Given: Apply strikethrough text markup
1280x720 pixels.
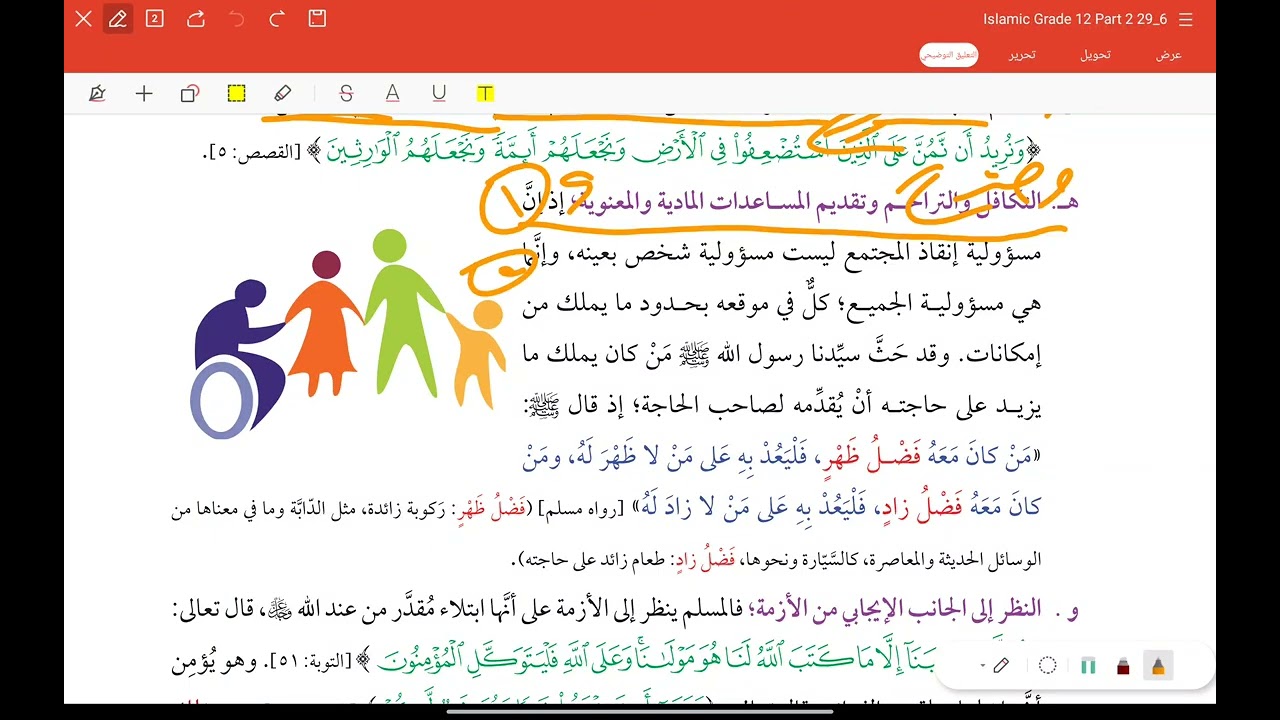Looking at the screenshot, I should (x=346, y=93).
